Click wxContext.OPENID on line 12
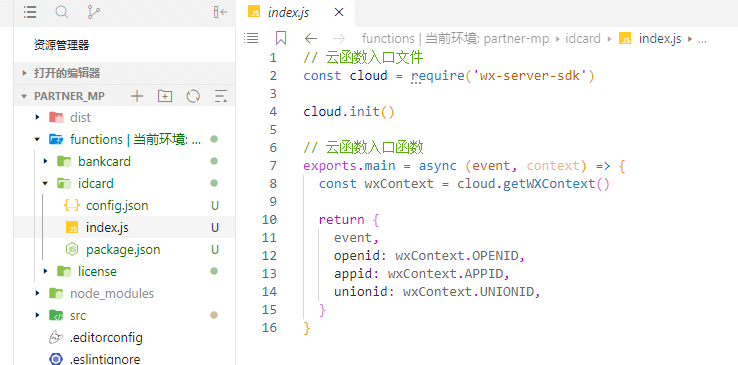The image size is (738, 365). [x=456, y=256]
